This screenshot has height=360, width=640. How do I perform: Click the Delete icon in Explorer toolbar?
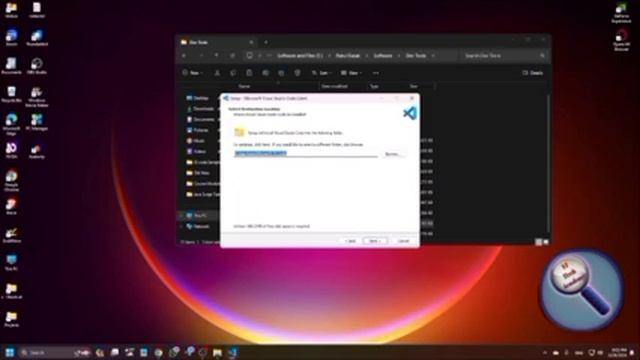pyautogui.click(x=297, y=73)
